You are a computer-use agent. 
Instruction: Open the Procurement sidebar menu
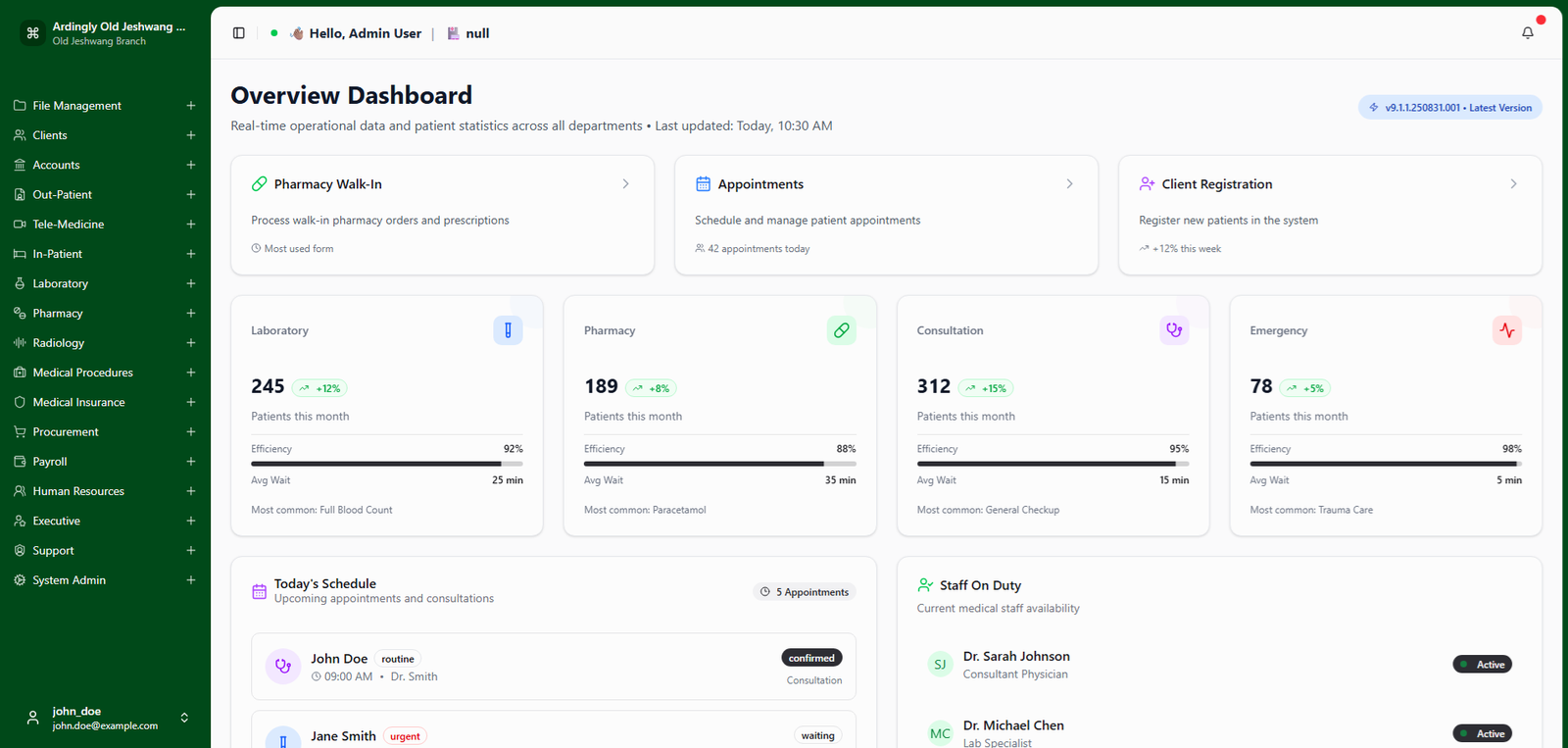point(105,431)
